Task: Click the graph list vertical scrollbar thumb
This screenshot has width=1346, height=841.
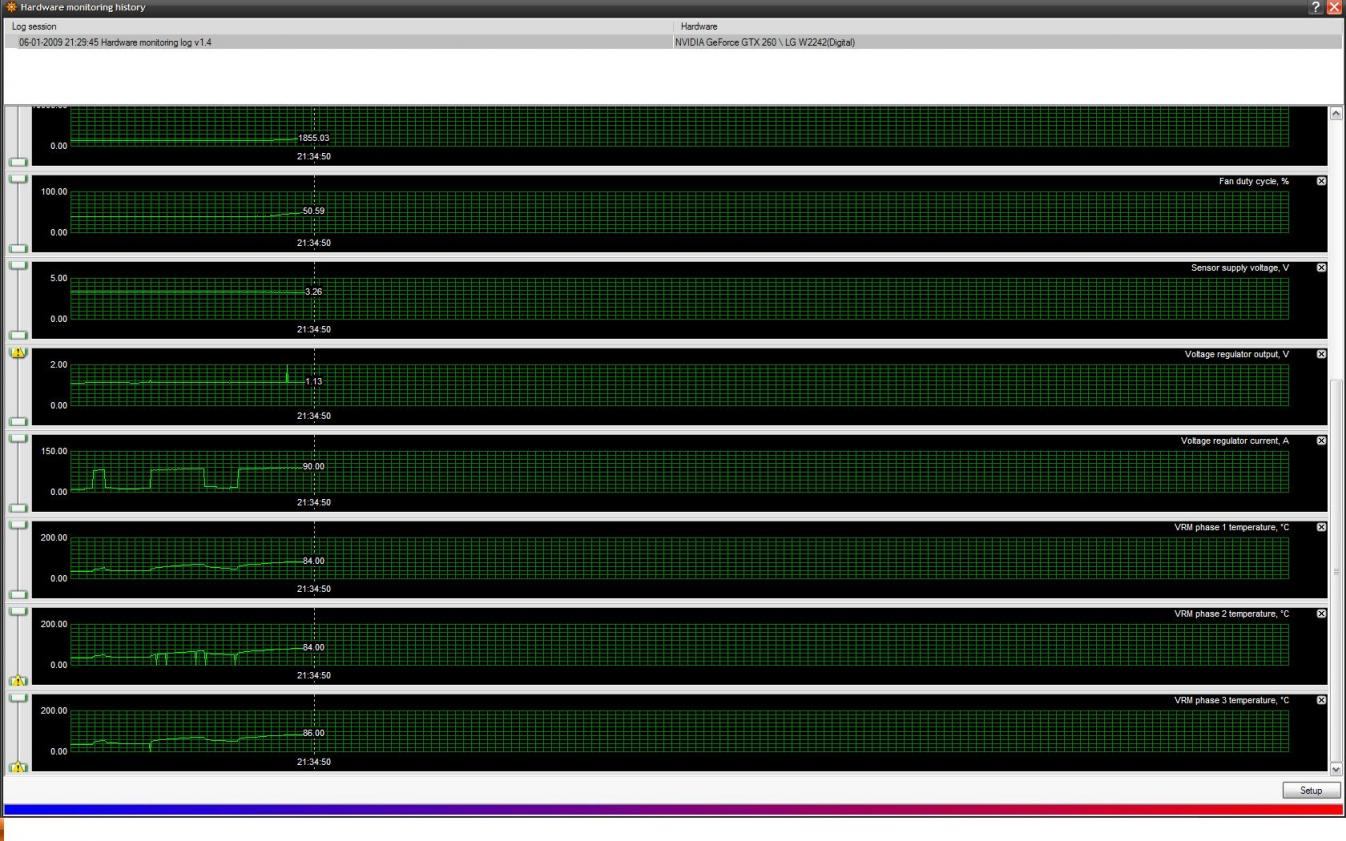Action: 1337,570
